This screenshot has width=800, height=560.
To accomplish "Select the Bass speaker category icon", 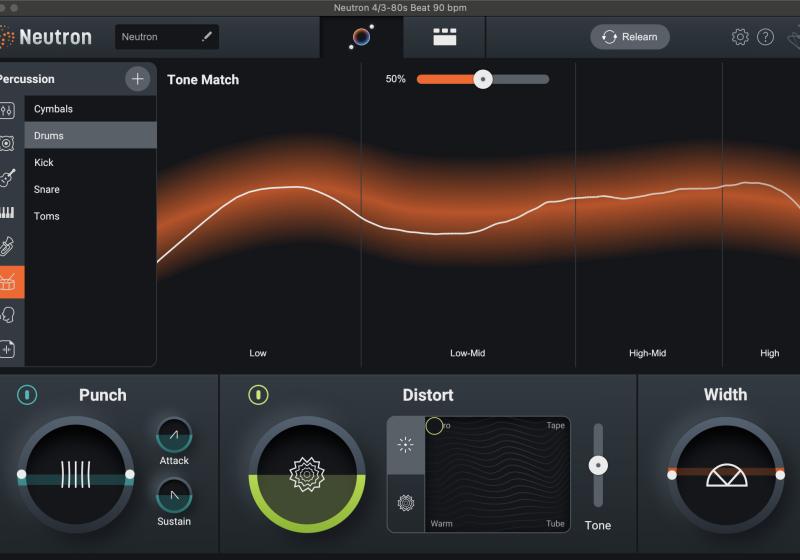I will pyautogui.click(x=7, y=143).
